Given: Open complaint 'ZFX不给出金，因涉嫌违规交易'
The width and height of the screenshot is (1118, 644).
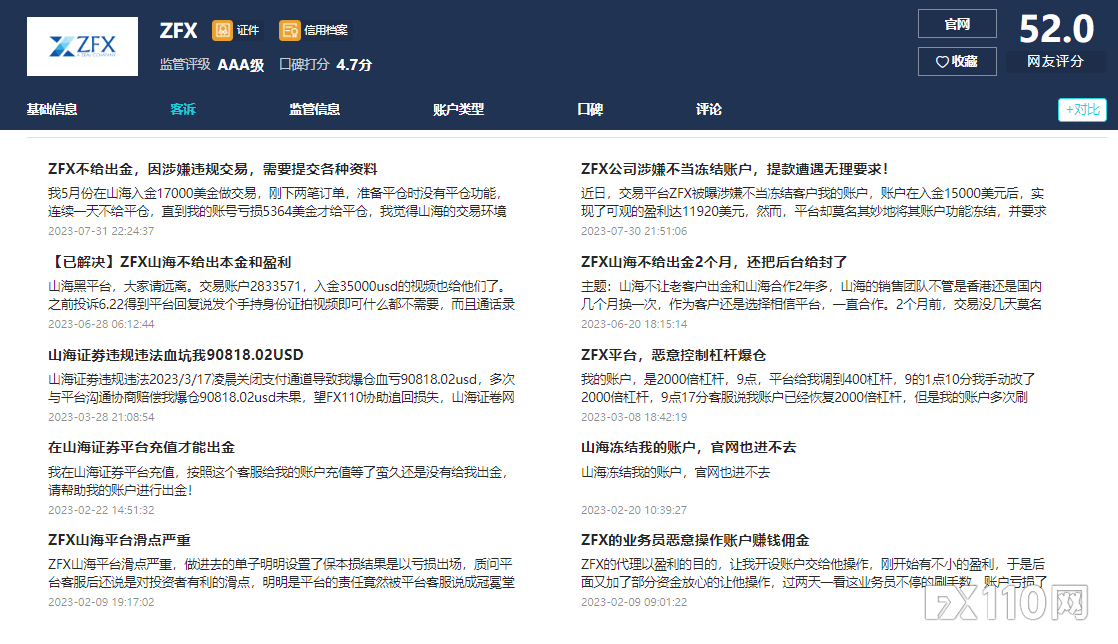Looking at the screenshot, I should pos(212,169).
